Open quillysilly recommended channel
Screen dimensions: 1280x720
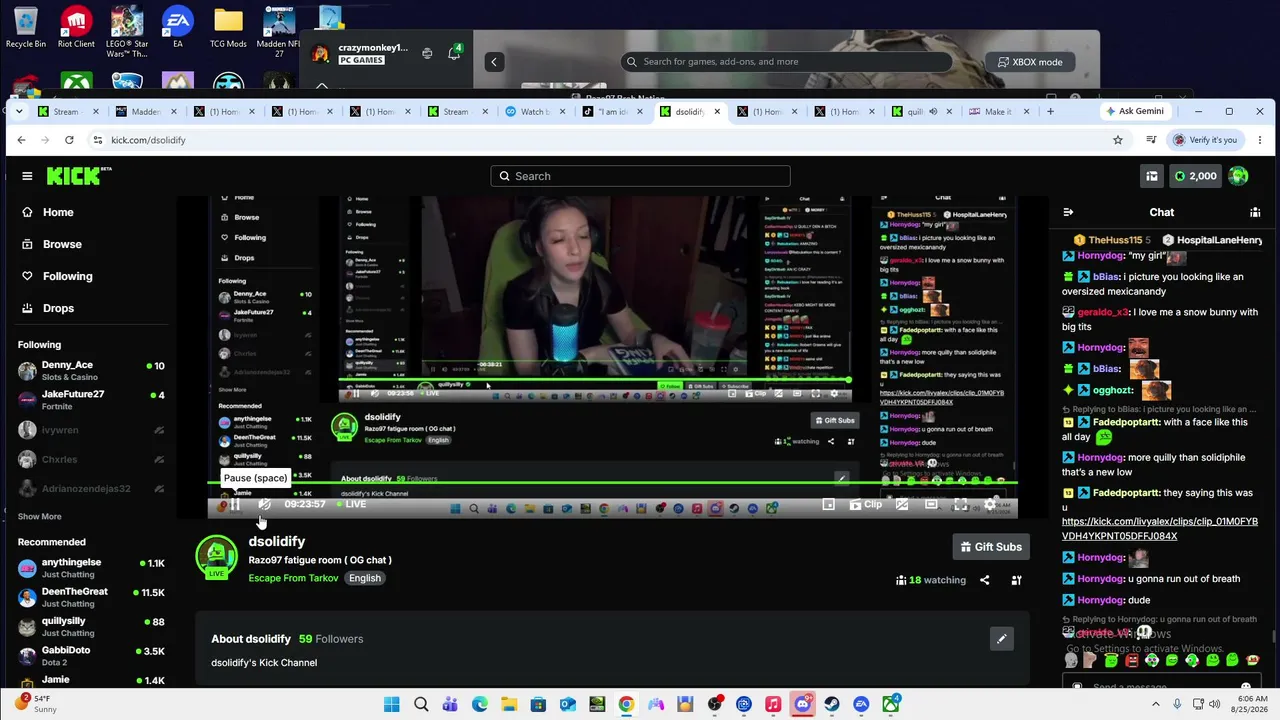coord(90,626)
